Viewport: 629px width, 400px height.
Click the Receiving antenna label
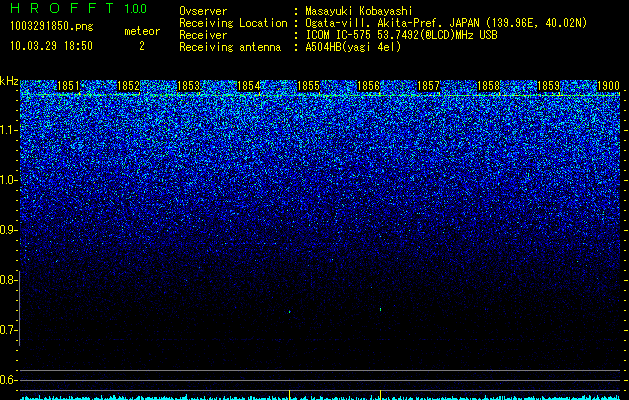(230, 47)
